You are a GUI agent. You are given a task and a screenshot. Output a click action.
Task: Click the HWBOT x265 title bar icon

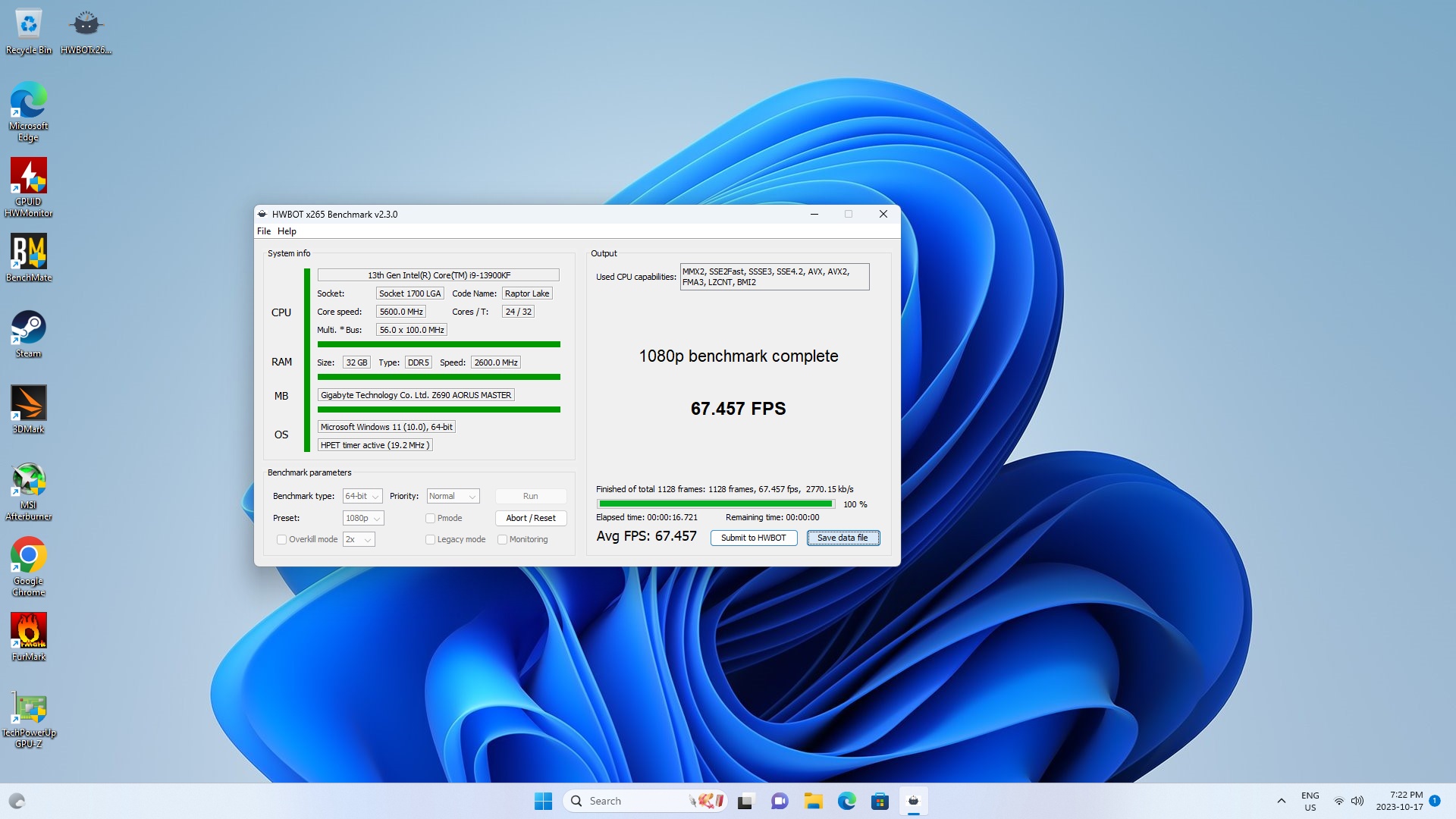(x=262, y=214)
